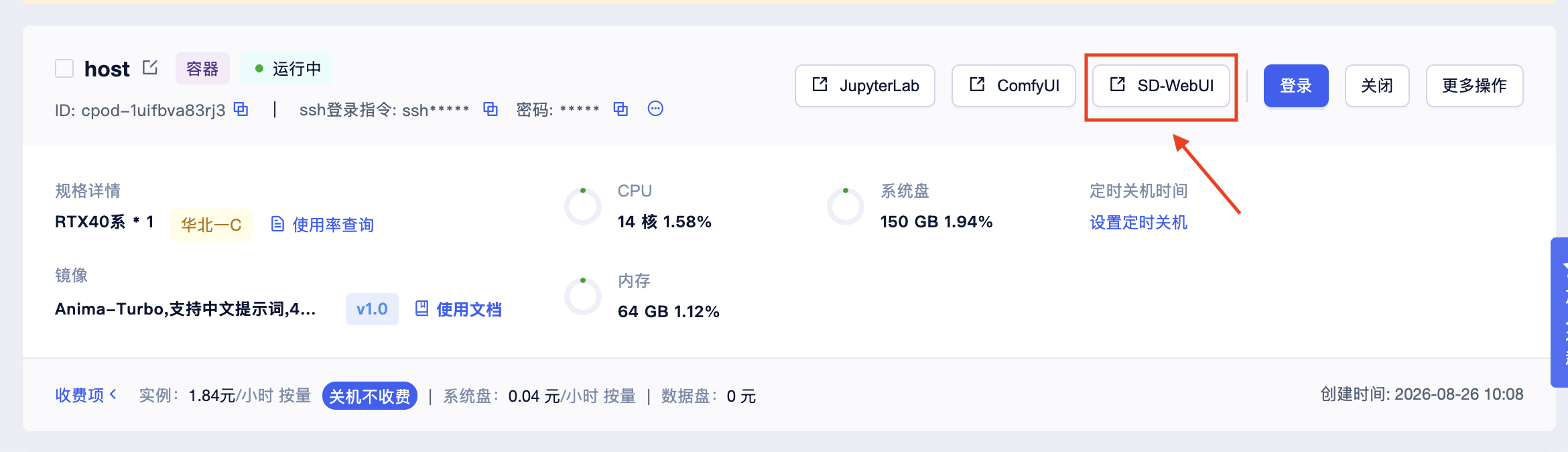Viewport: 1568px width, 452px height.
Task: Copy the ssh登录指令 command
Action: 491,109
